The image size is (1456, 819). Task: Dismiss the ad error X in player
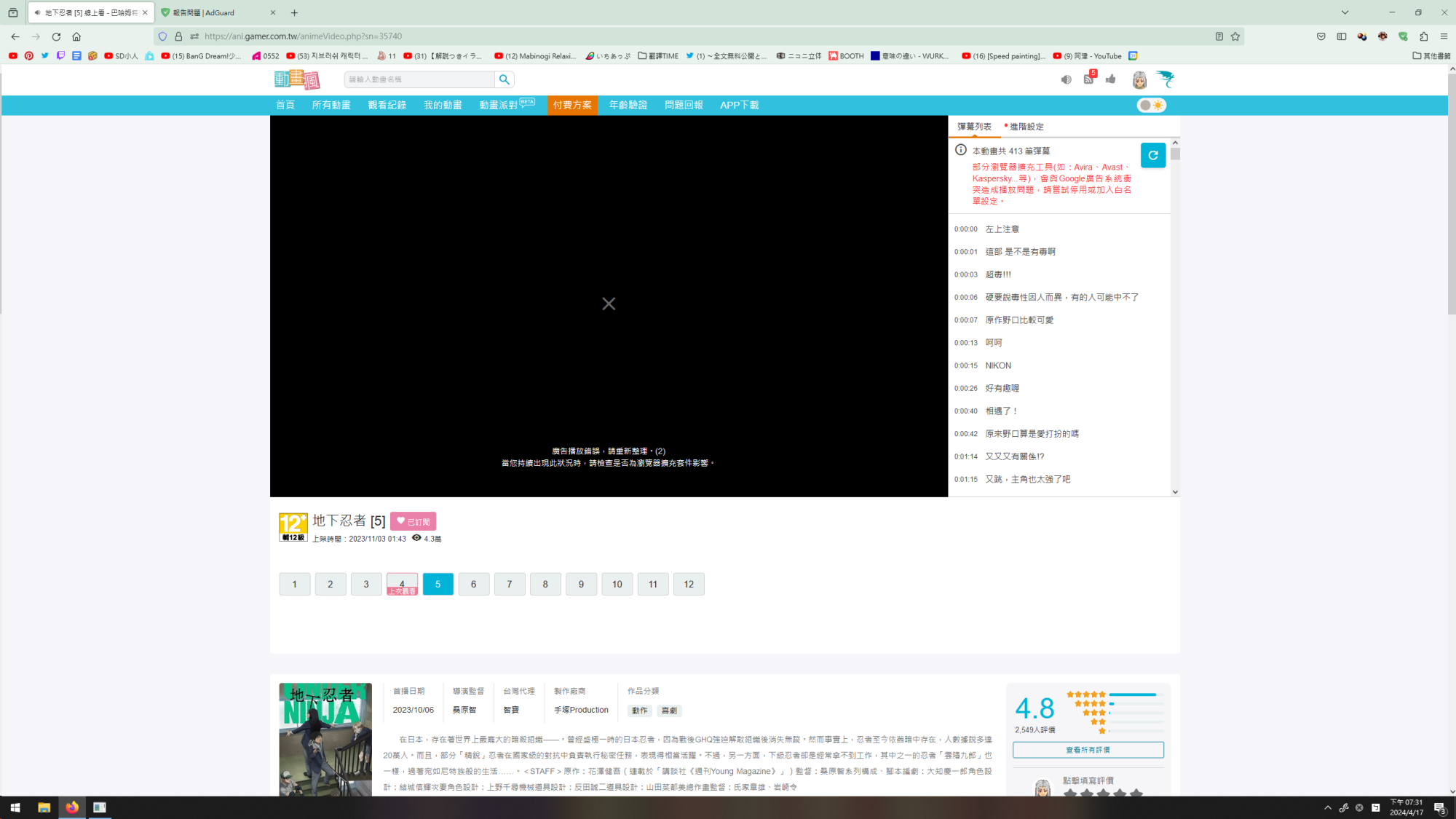pos(609,304)
